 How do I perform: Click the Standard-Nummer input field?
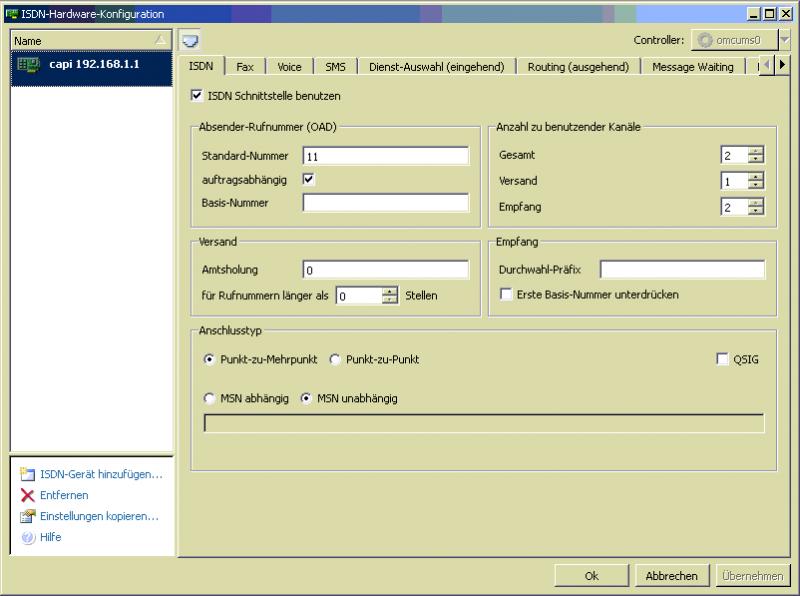pyautogui.click(x=385, y=156)
